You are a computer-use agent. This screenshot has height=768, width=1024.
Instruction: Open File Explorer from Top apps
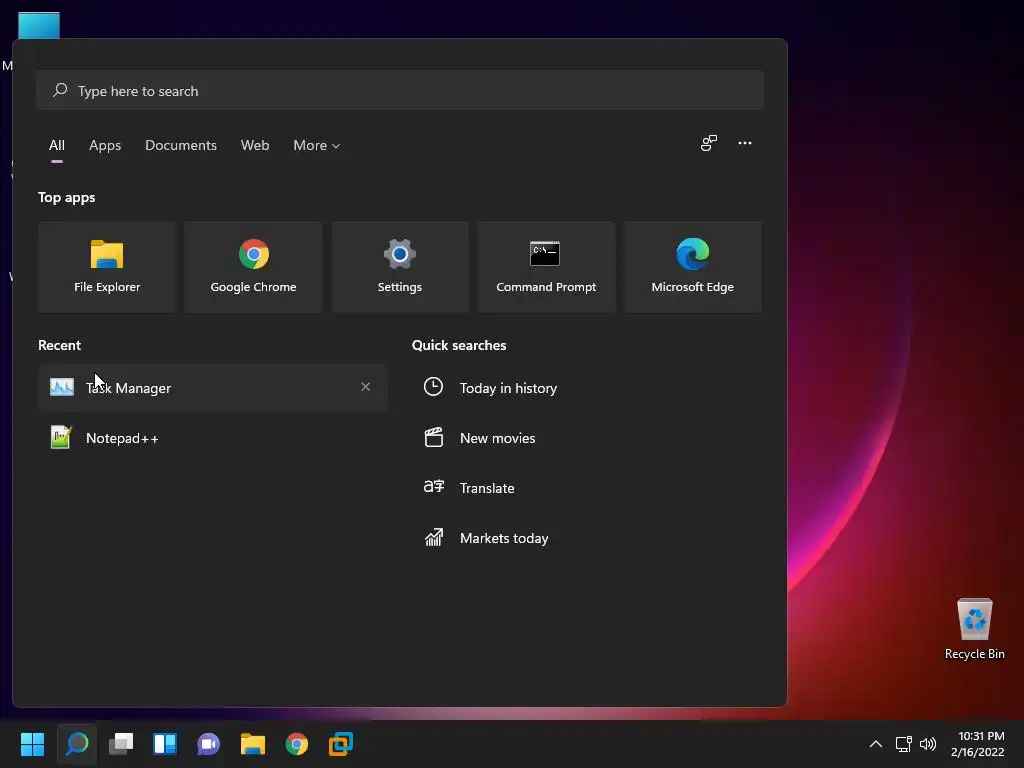pos(107,266)
